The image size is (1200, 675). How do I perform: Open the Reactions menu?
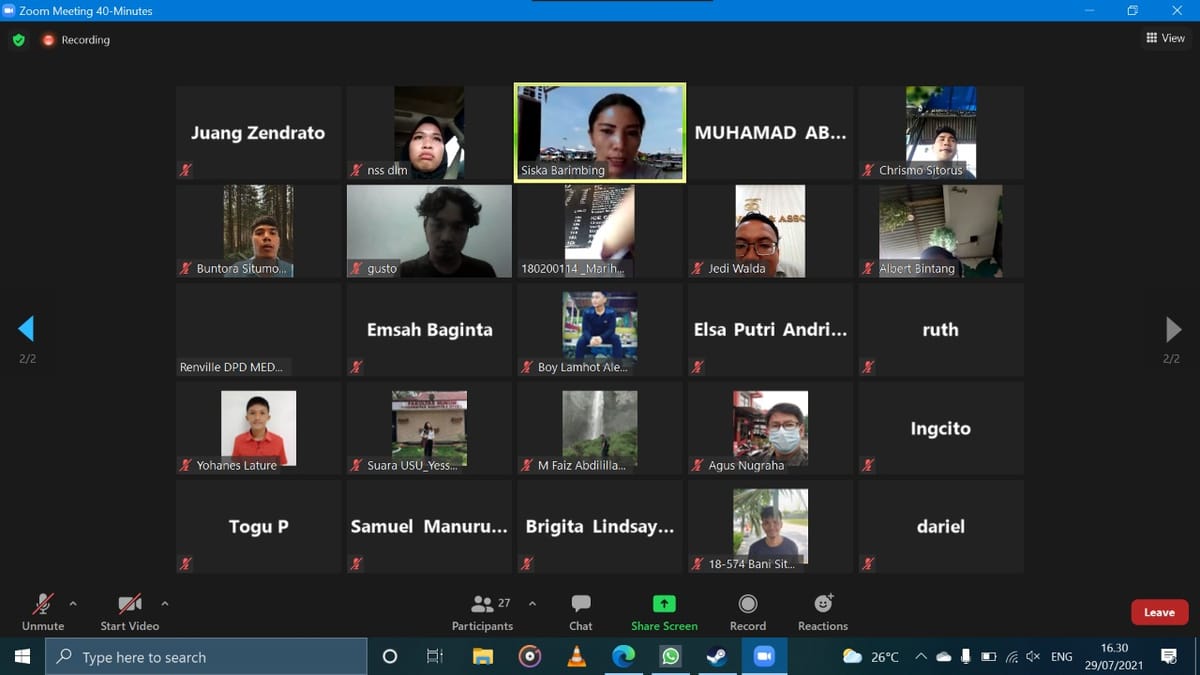coord(822,611)
